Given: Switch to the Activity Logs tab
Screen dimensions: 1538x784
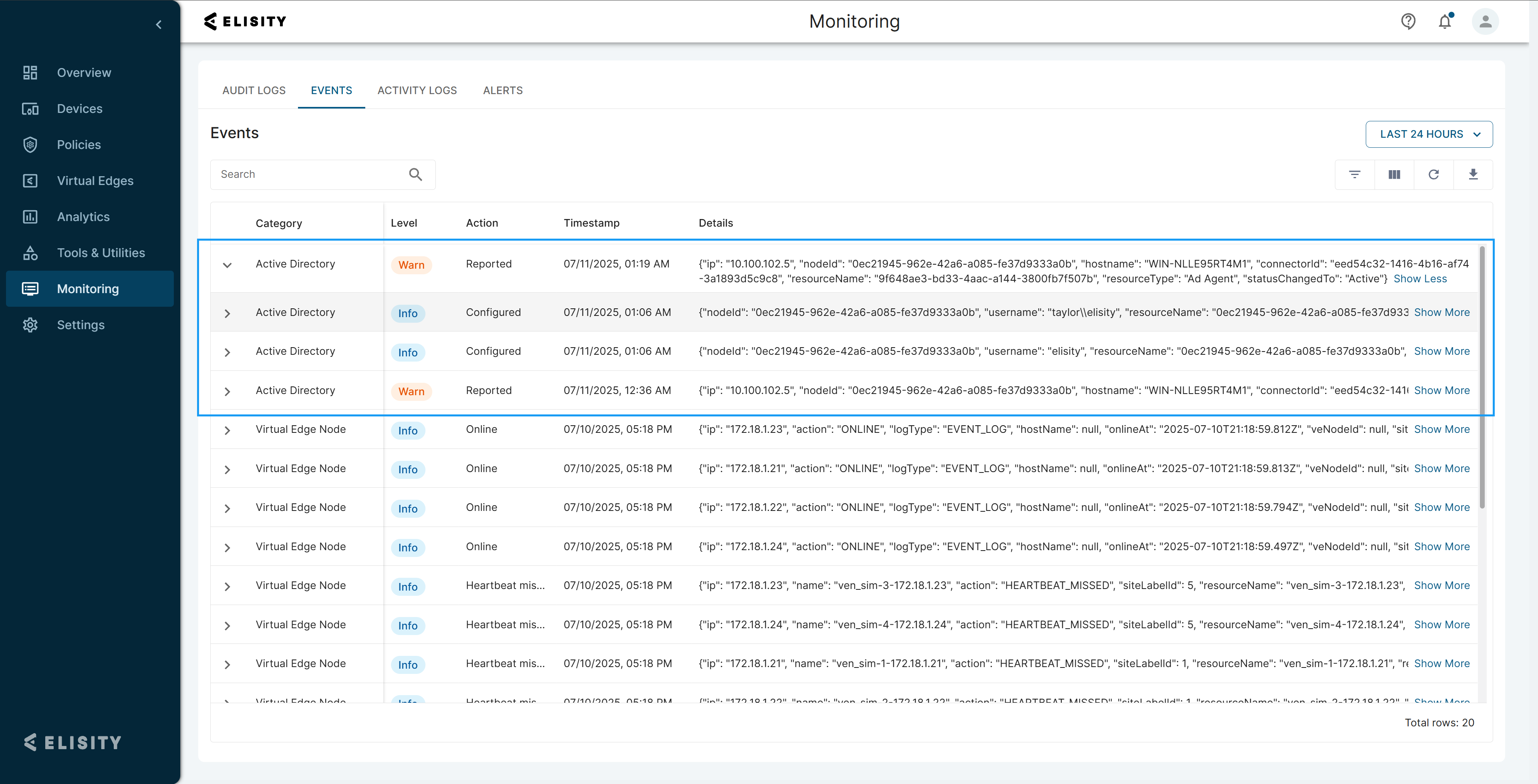Looking at the screenshot, I should point(417,91).
